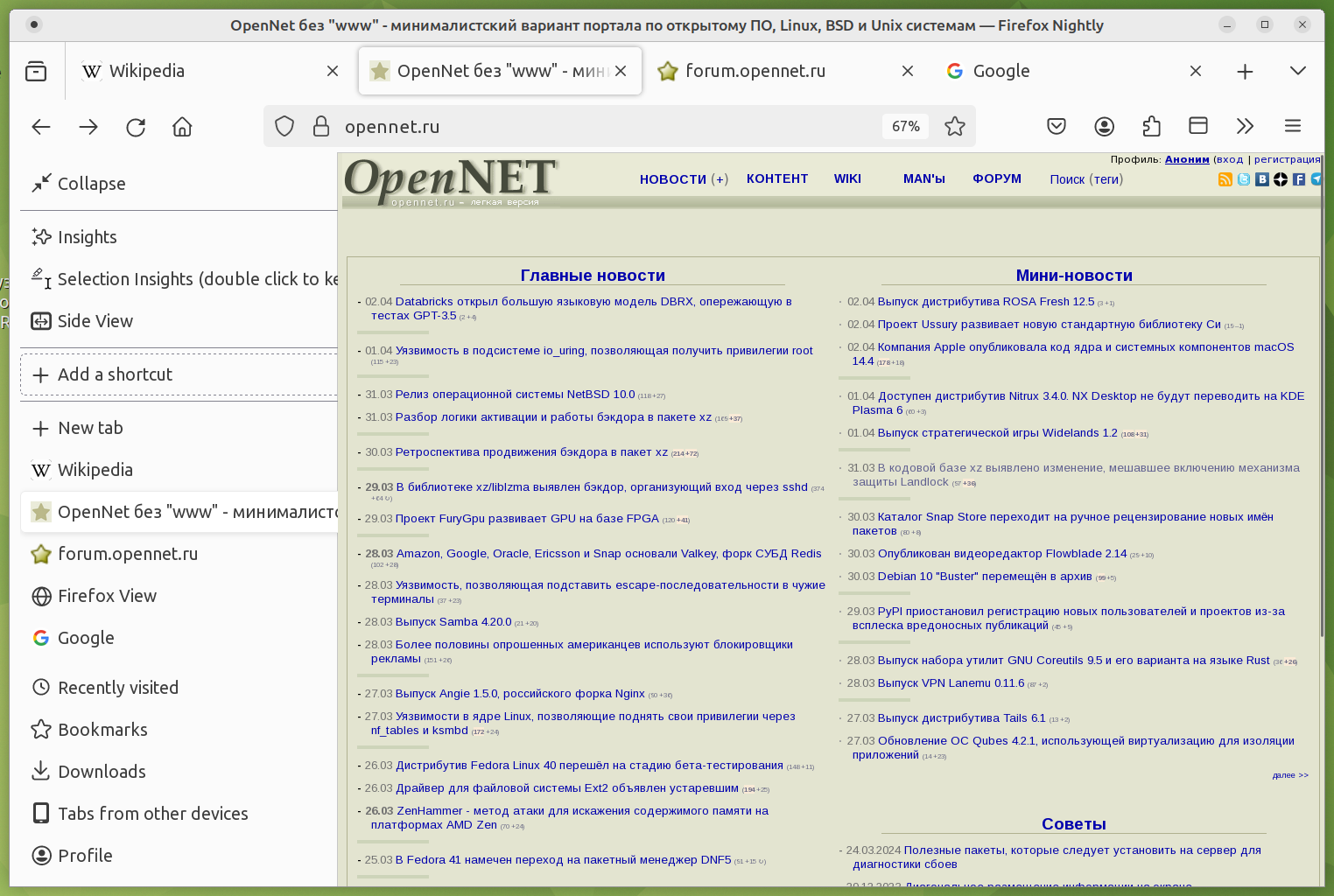This screenshot has width=1334, height=896.
Task: Open Side View in the sidebar
Action: point(179,321)
